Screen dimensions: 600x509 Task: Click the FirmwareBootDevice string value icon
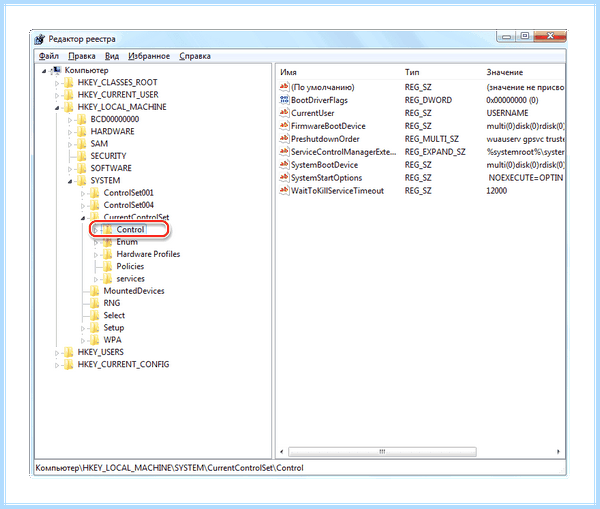point(284,126)
